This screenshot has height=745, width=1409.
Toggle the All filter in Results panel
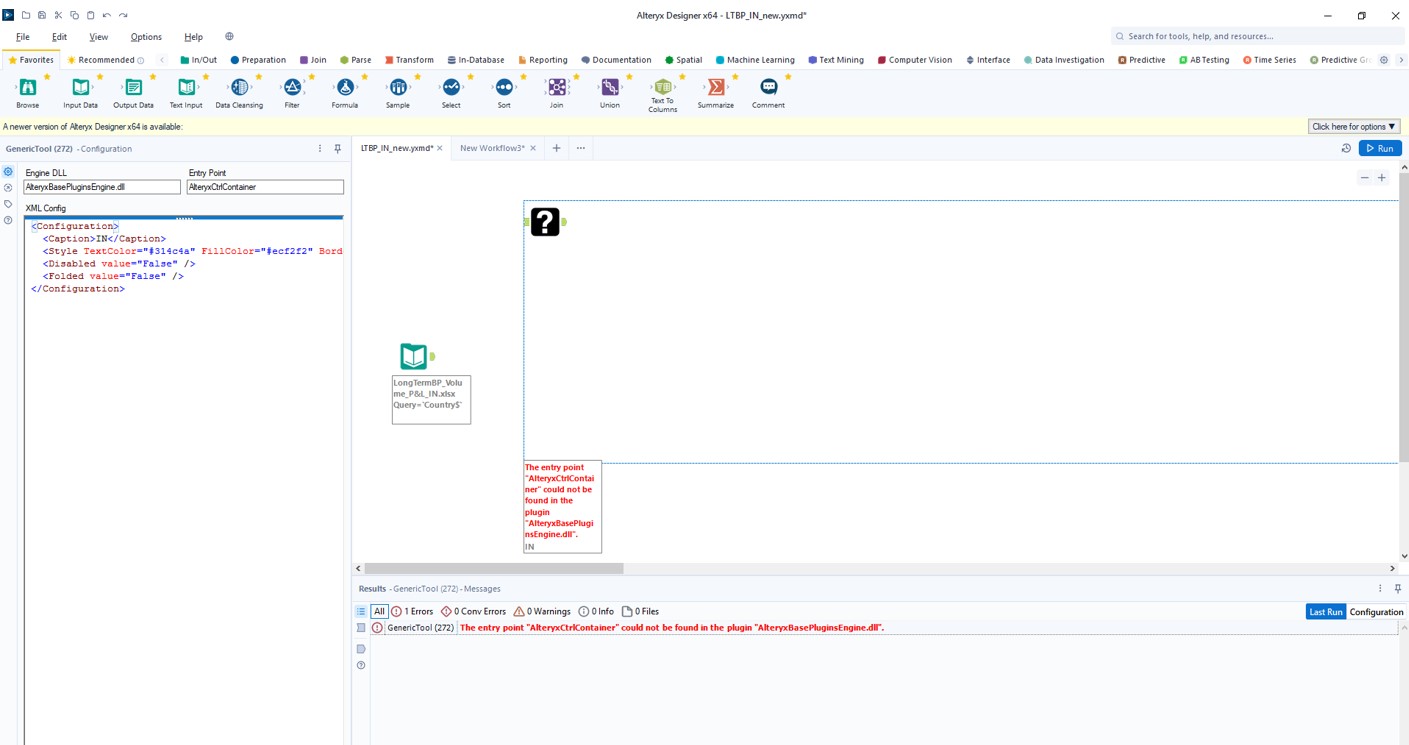click(x=378, y=611)
